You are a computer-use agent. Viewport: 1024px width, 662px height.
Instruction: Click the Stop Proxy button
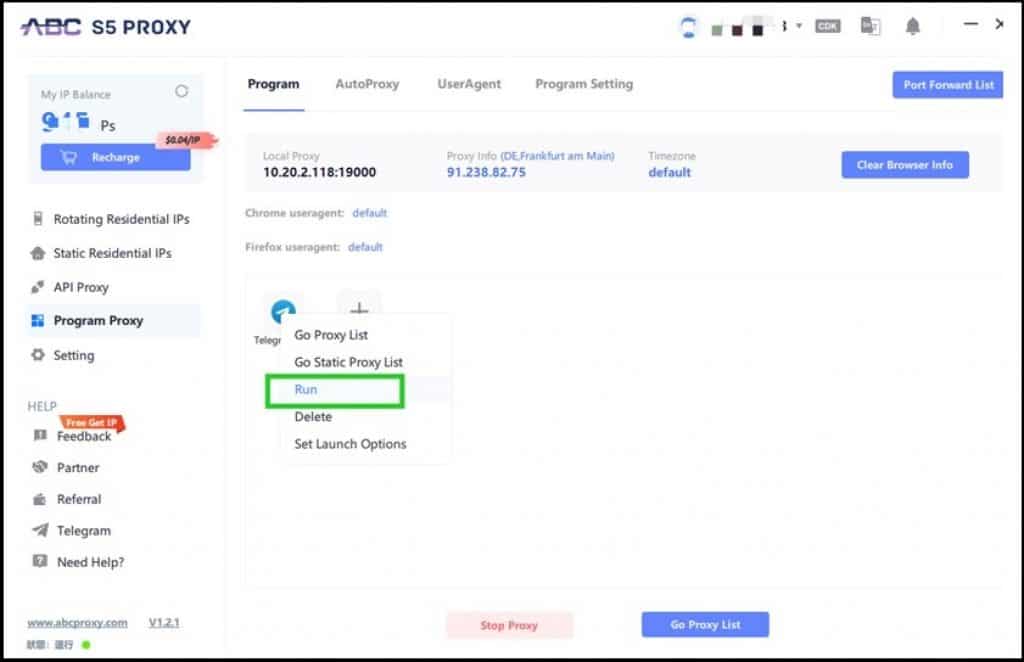(510, 625)
